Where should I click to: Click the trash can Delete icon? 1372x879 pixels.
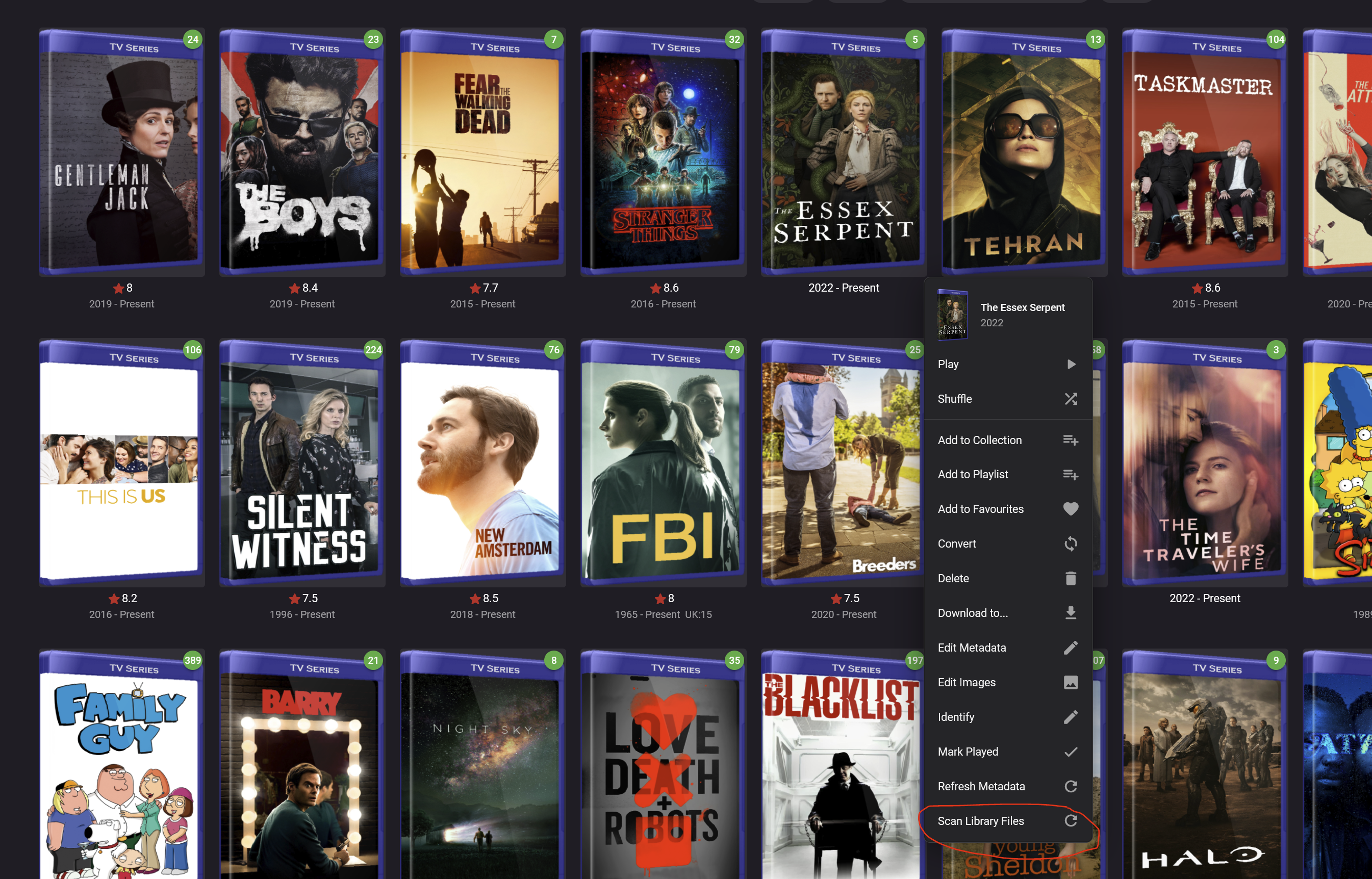(x=1071, y=578)
